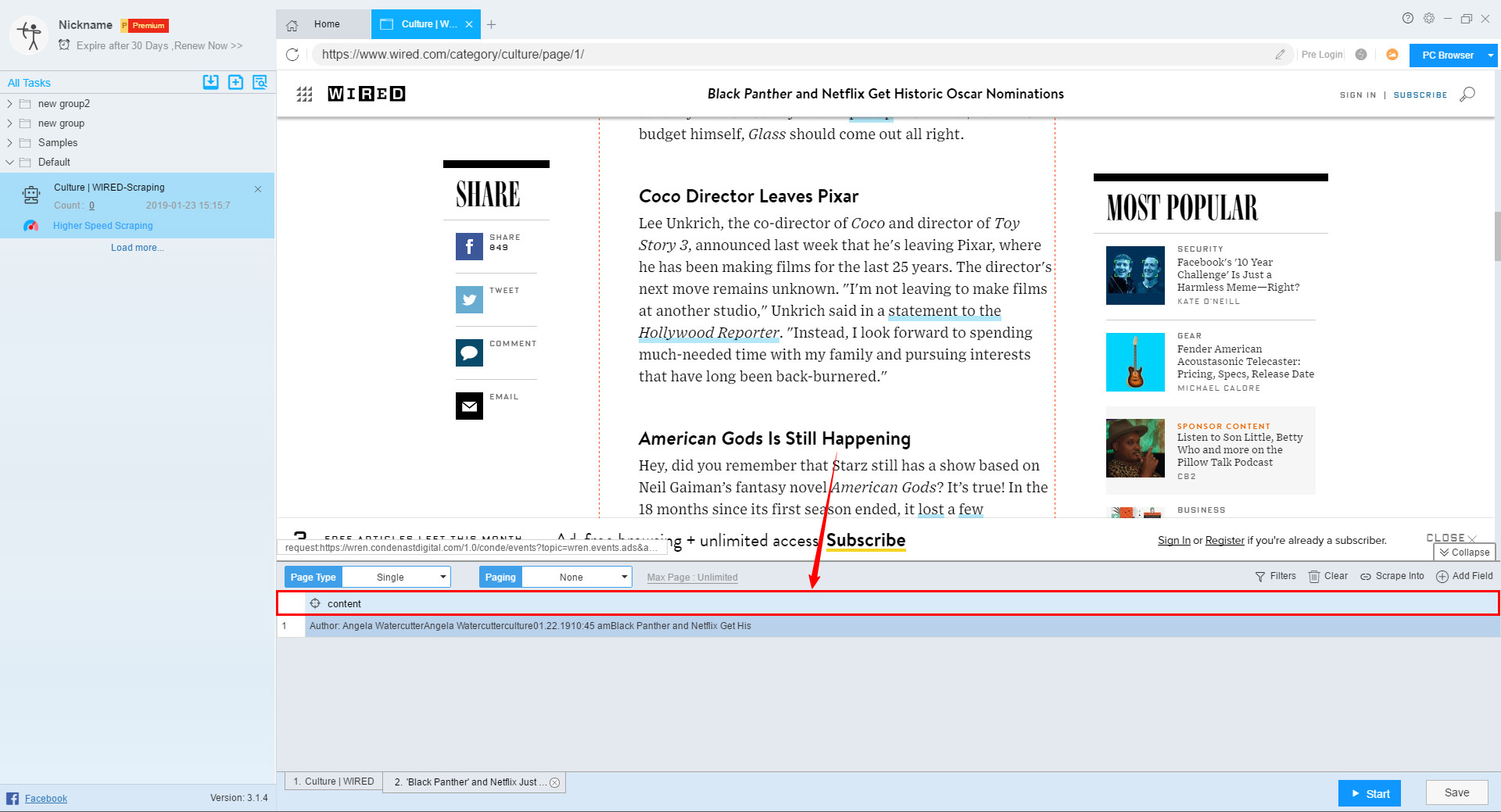Click the Tweet bird icon

pos(469,299)
